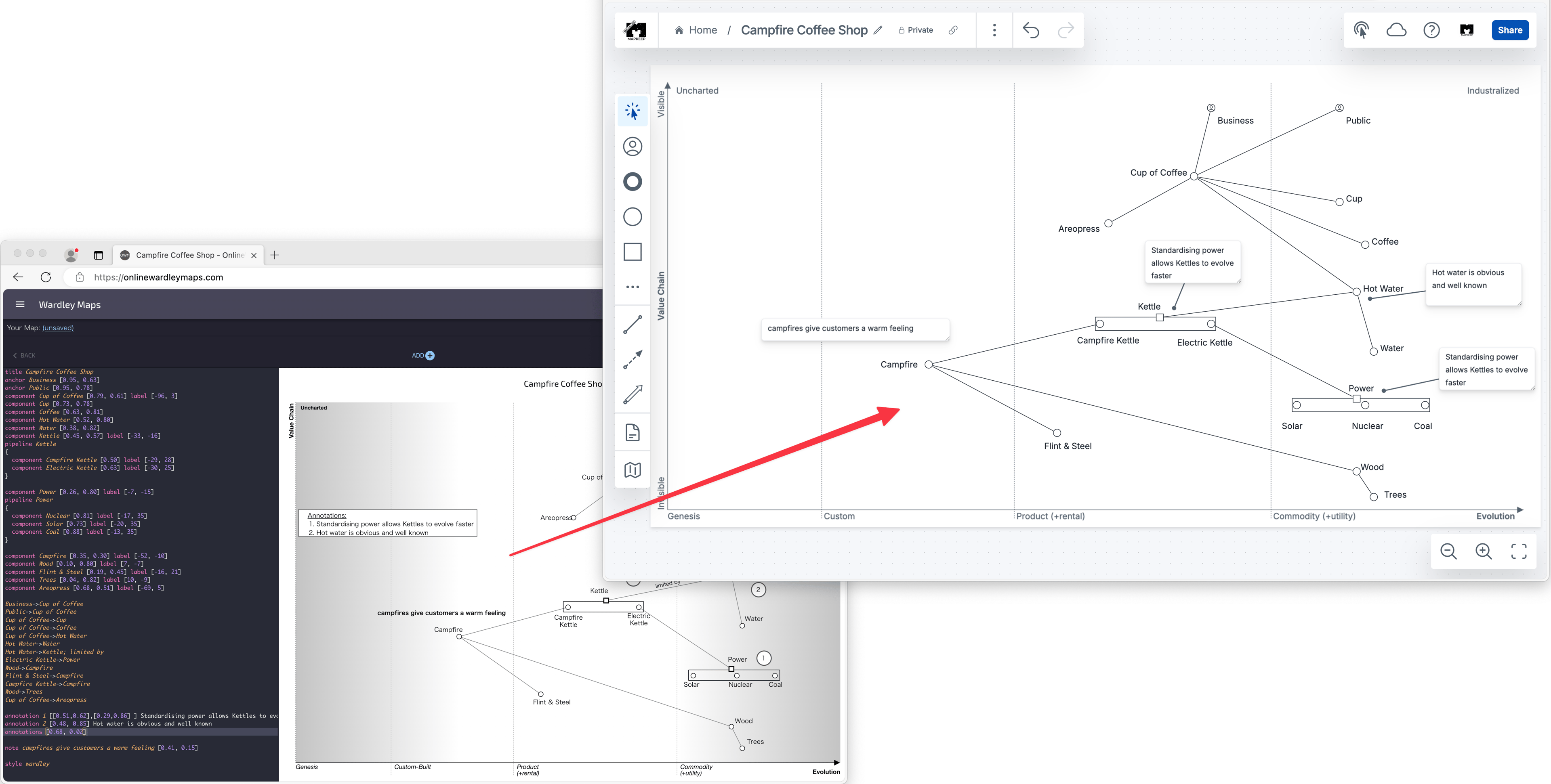Click the pointer tracking icon
The image size is (1551, 784).
coord(1361,30)
